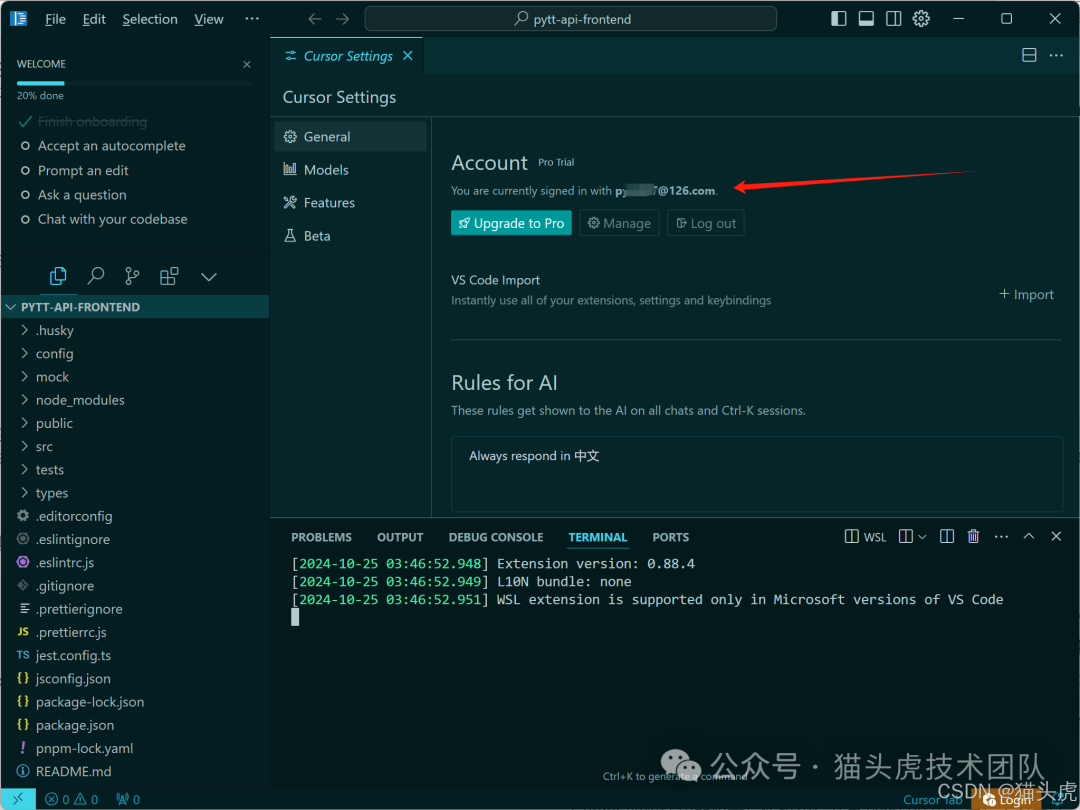Open the pnpm-lock.yaml file
This screenshot has height=810, width=1080.
click(135, 749)
